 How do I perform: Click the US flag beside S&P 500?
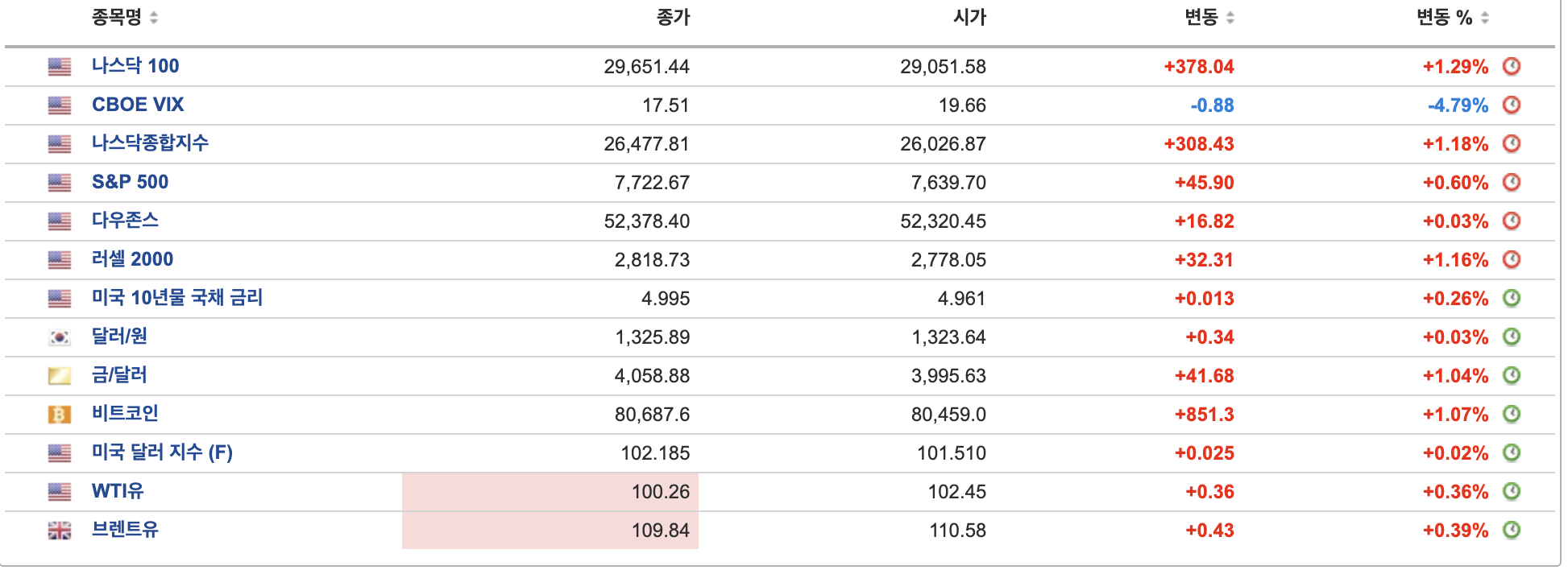60,183
